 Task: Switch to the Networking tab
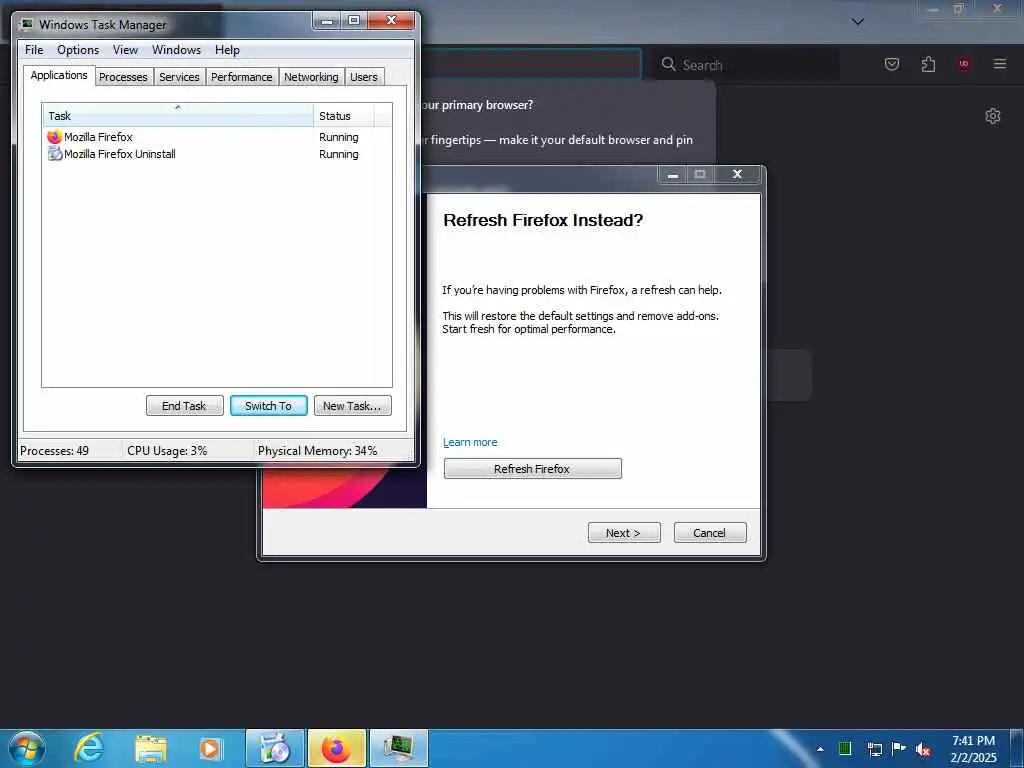pyautogui.click(x=311, y=76)
